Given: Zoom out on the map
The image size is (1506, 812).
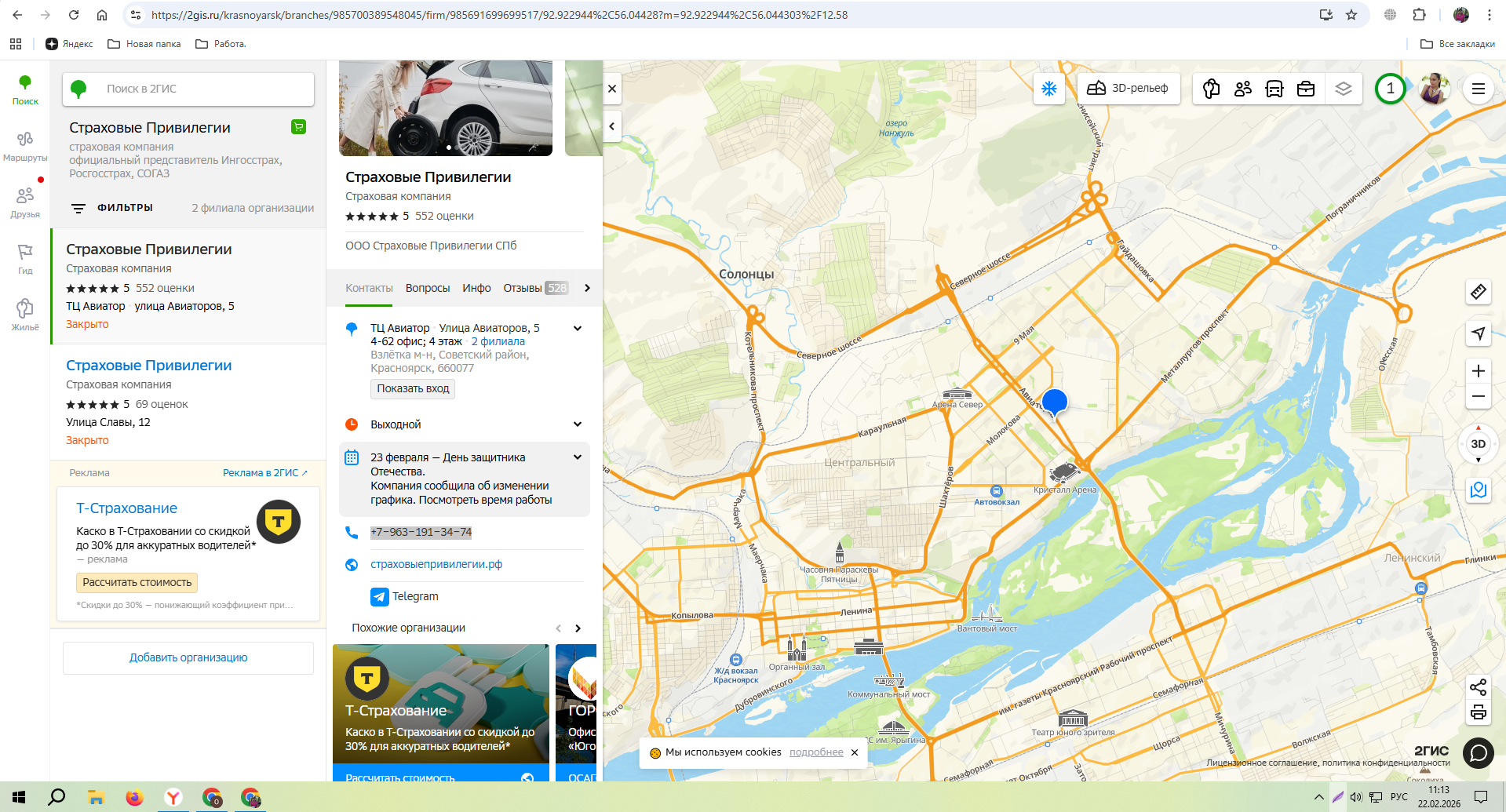Looking at the screenshot, I should tap(1479, 396).
